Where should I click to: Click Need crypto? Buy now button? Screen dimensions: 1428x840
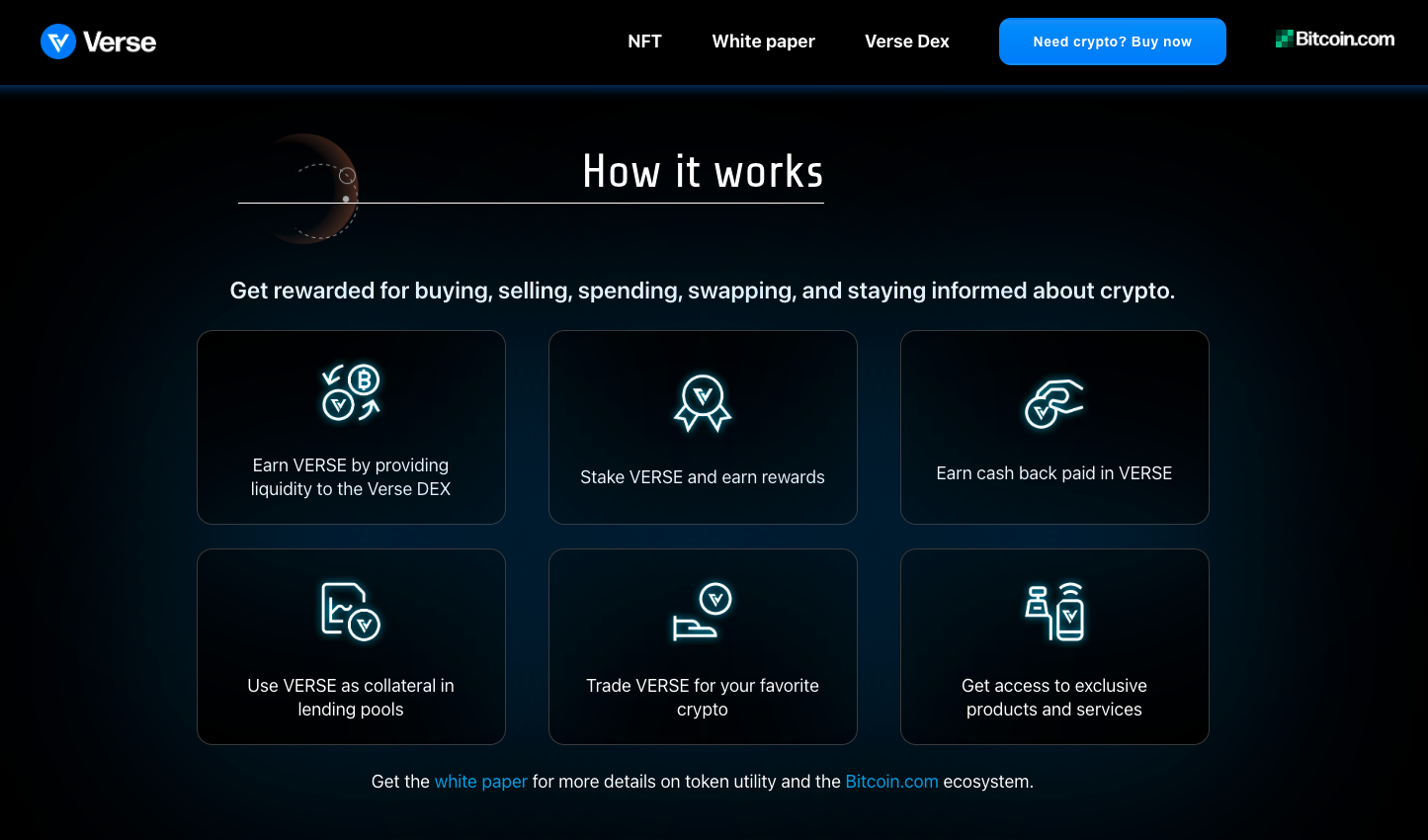pos(1113,42)
